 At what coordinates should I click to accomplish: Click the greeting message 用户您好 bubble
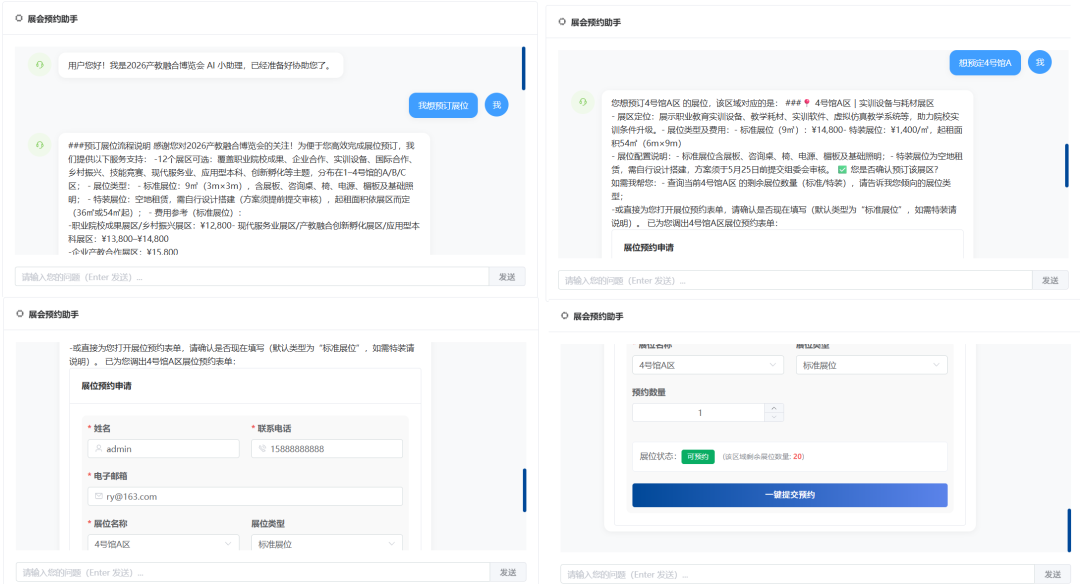[200, 65]
